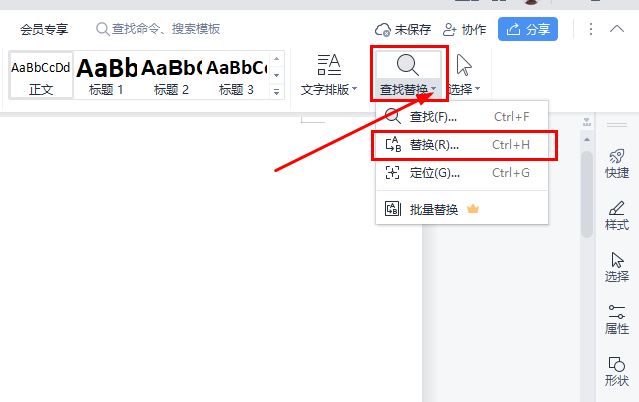Apply the 正文 body text style
The width and height of the screenshot is (639, 402).
(41, 75)
